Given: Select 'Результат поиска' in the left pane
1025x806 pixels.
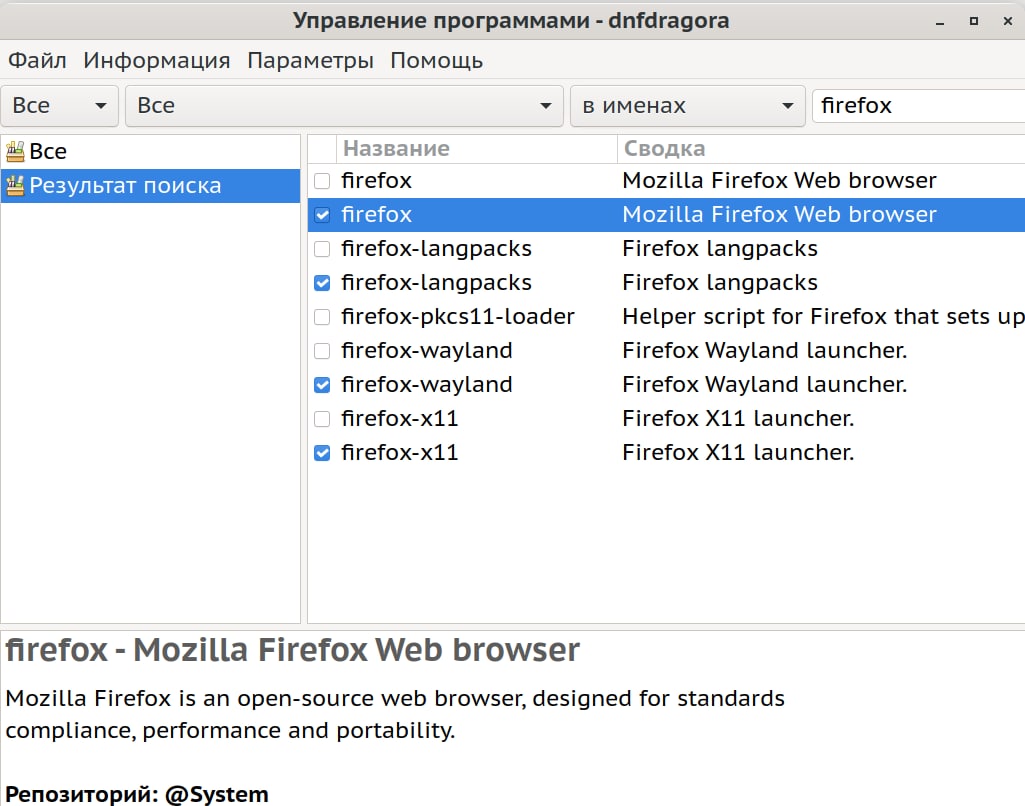Looking at the screenshot, I should pyautogui.click(x=125, y=186).
